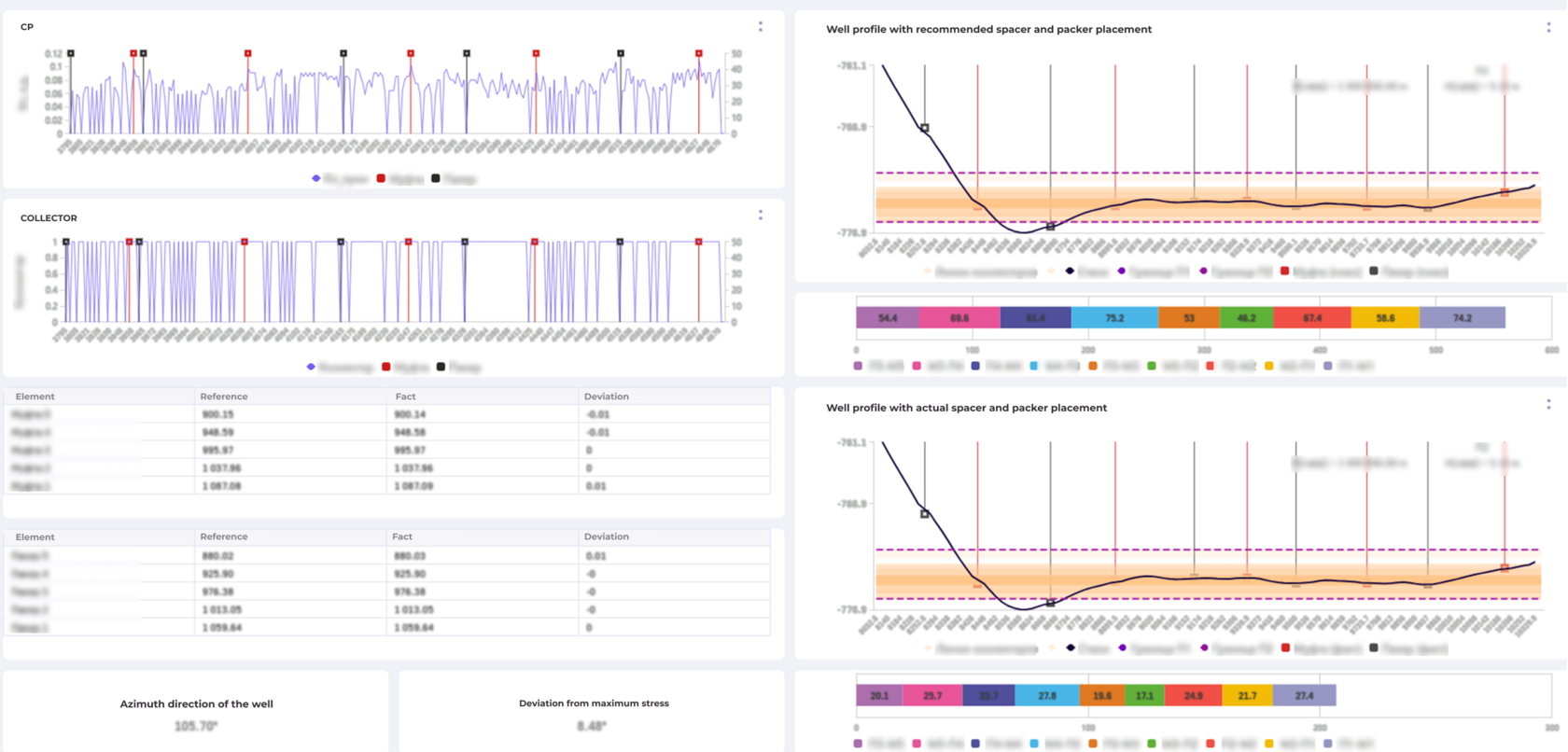Open the actual placement well profile menu
1568x752 pixels.
point(1548,404)
